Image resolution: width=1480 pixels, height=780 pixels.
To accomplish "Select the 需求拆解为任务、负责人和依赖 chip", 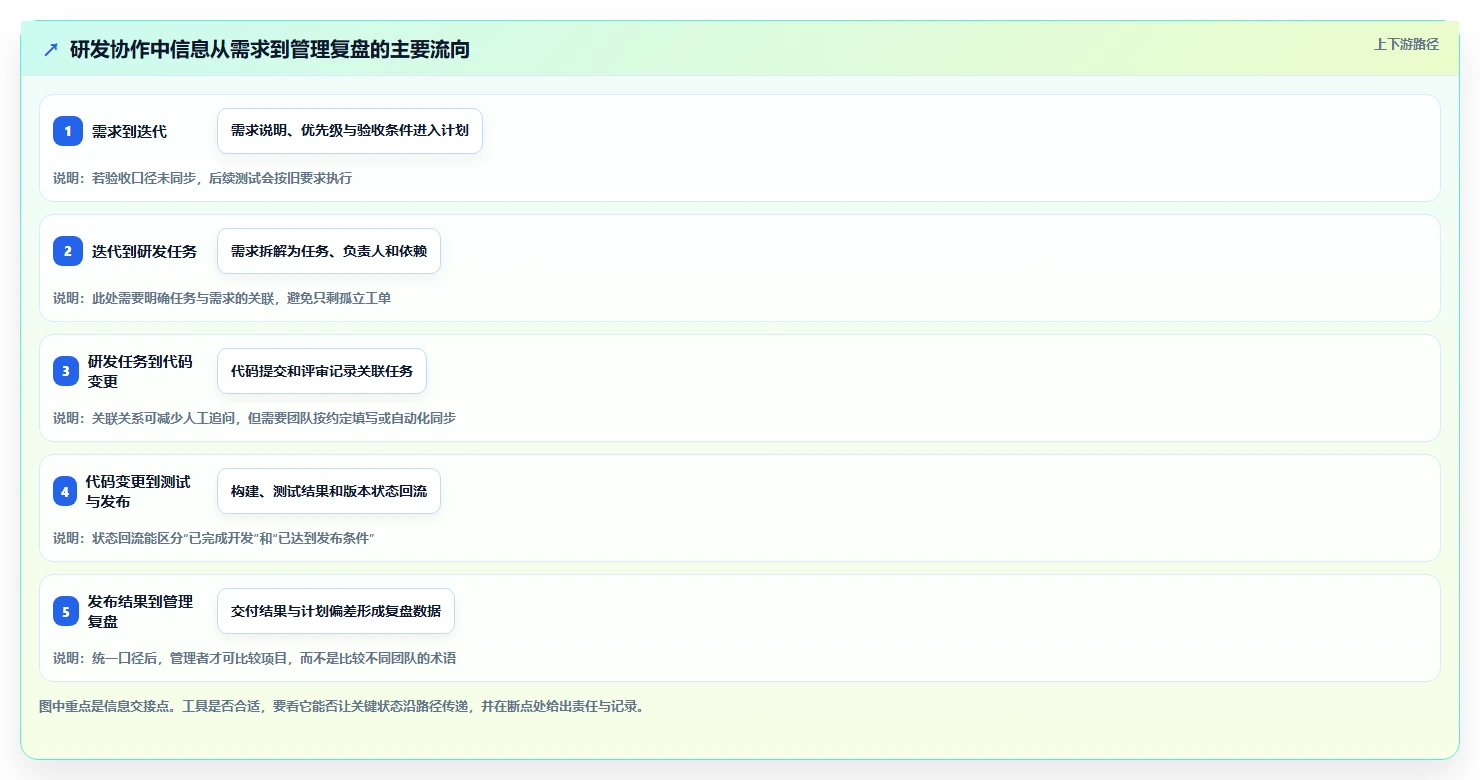I will [329, 251].
